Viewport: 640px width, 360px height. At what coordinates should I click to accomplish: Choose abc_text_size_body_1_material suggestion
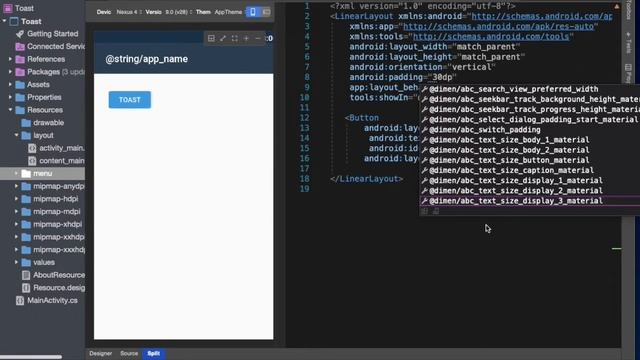pyautogui.click(x=530, y=140)
